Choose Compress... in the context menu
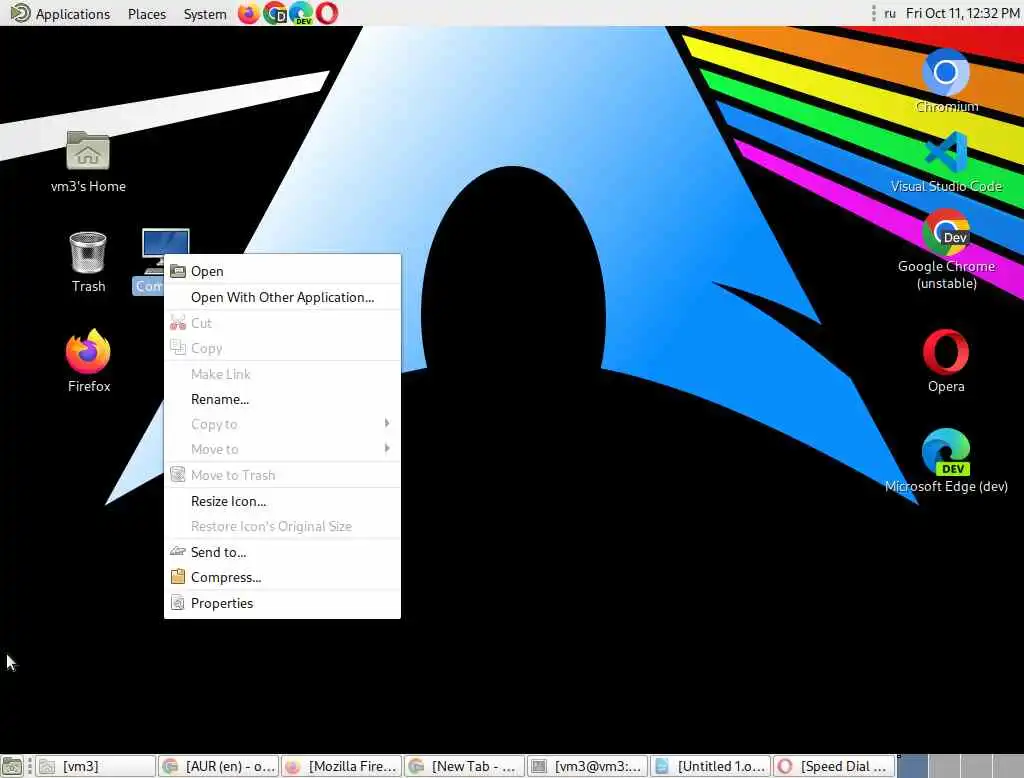 [x=282, y=577]
